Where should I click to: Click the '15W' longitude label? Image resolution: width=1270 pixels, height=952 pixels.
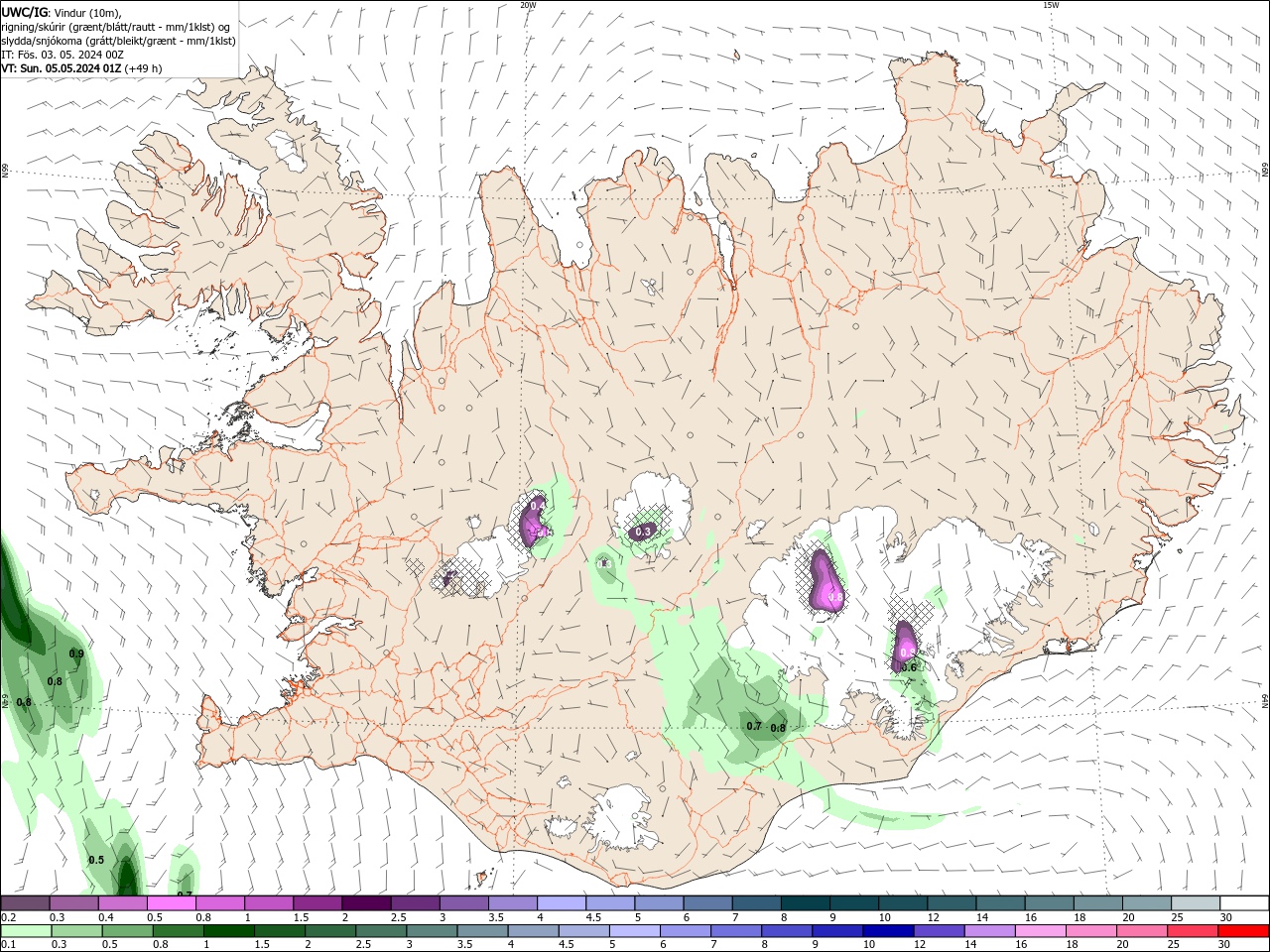(x=1051, y=5)
